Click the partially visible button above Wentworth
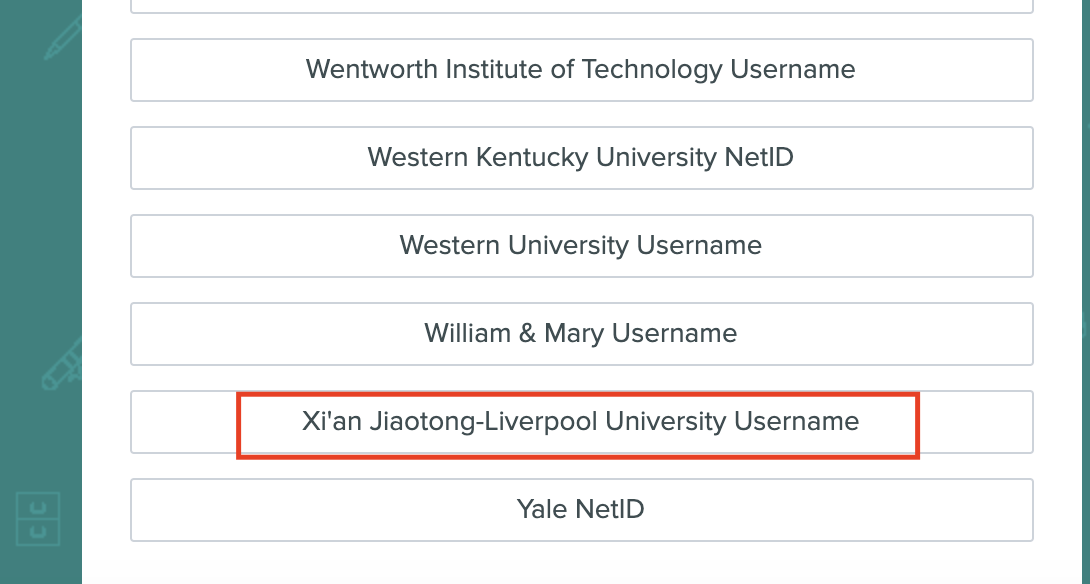This screenshot has width=1090, height=584. coord(582,6)
